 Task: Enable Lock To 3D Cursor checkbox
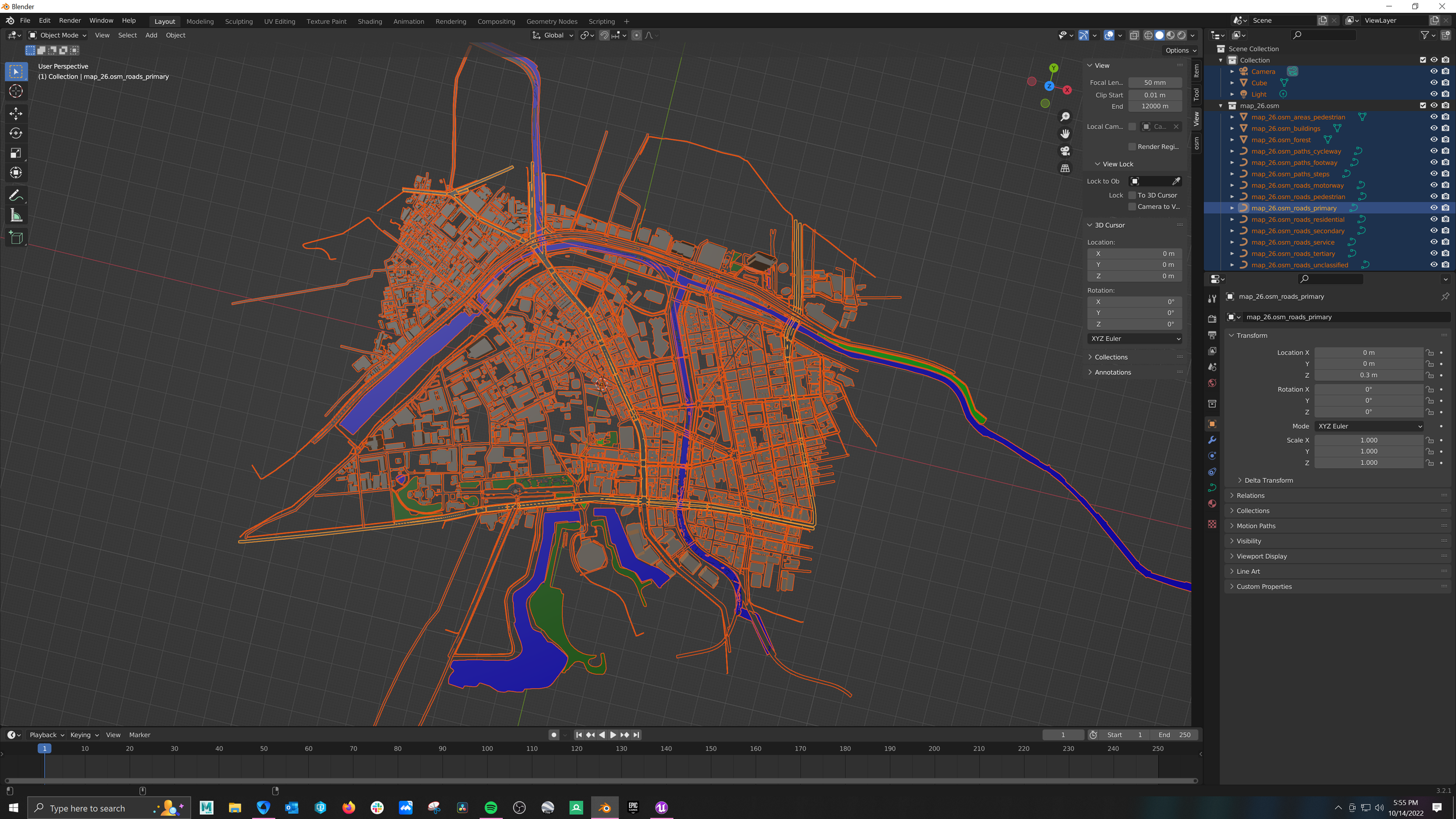1132,195
